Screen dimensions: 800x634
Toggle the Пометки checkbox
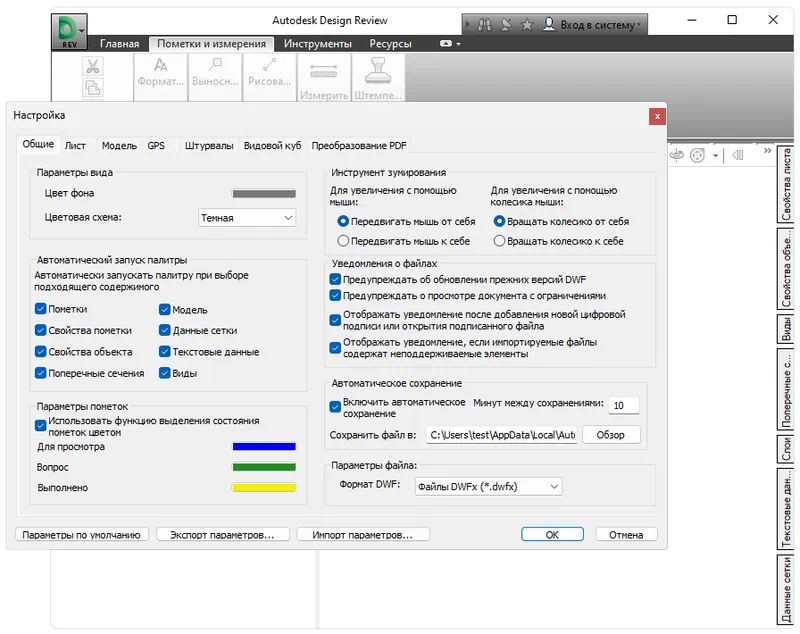tap(41, 309)
